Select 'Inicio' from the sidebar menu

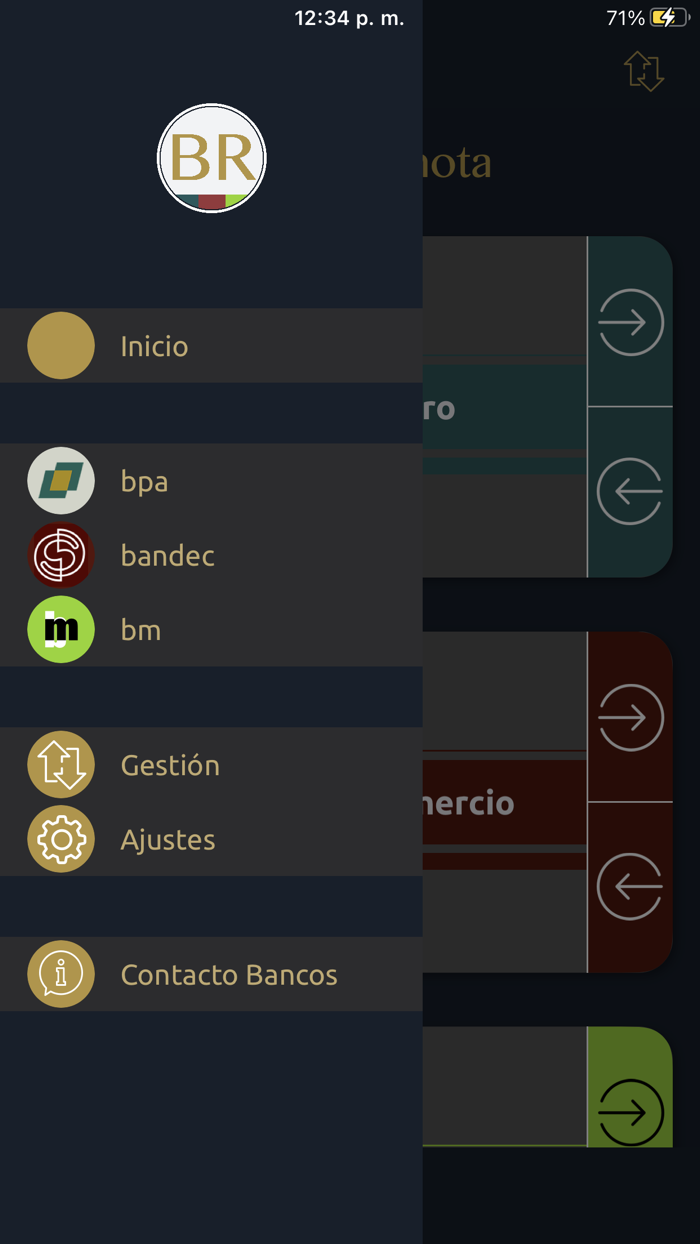[152, 345]
